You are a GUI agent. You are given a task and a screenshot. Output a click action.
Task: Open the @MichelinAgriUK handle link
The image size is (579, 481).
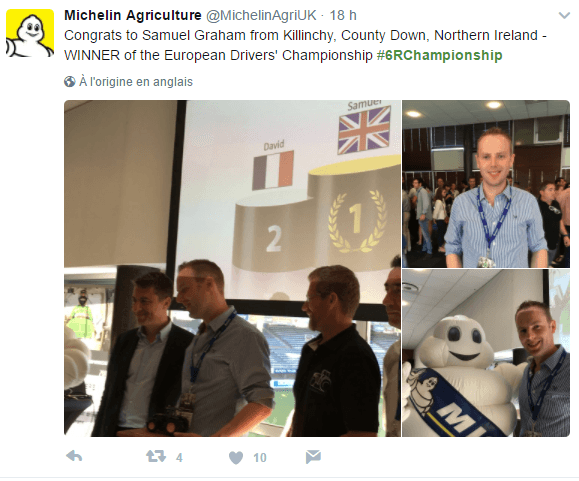[261, 16]
